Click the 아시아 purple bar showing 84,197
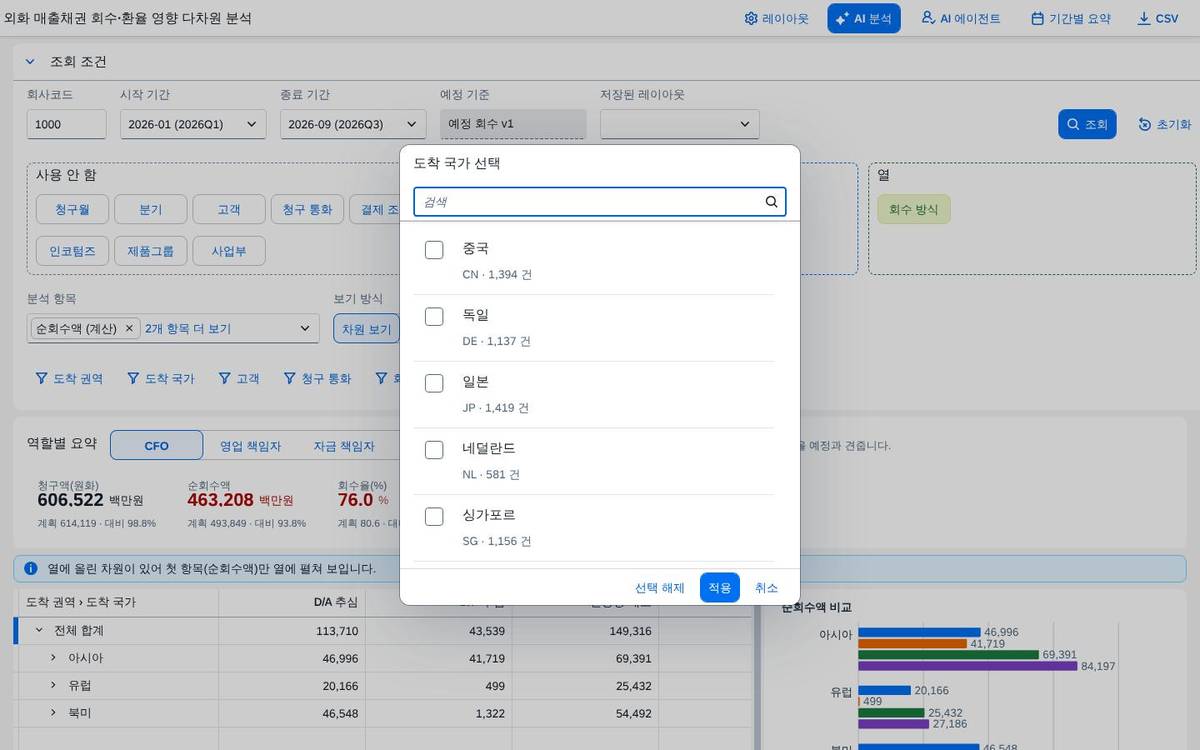This screenshot has width=1200, height=750. tap(967, 666)
